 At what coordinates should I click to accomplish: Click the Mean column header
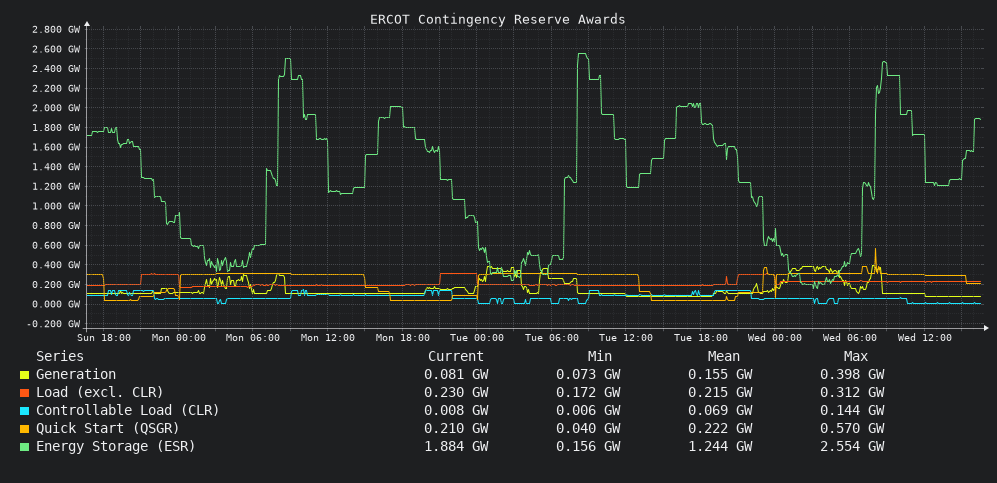click(x=724, y=357)
